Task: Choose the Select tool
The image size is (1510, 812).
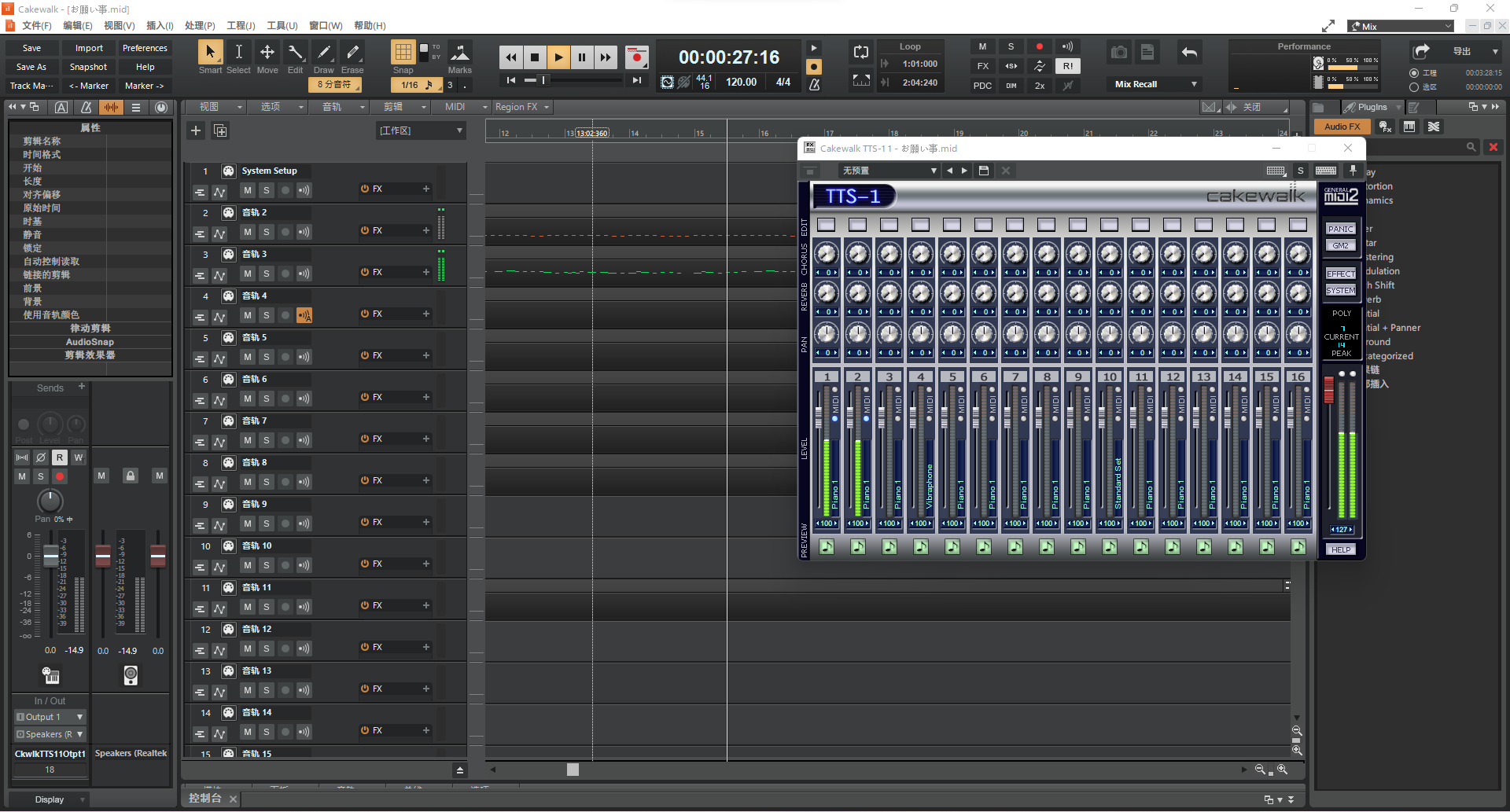Action: point(238,53)
